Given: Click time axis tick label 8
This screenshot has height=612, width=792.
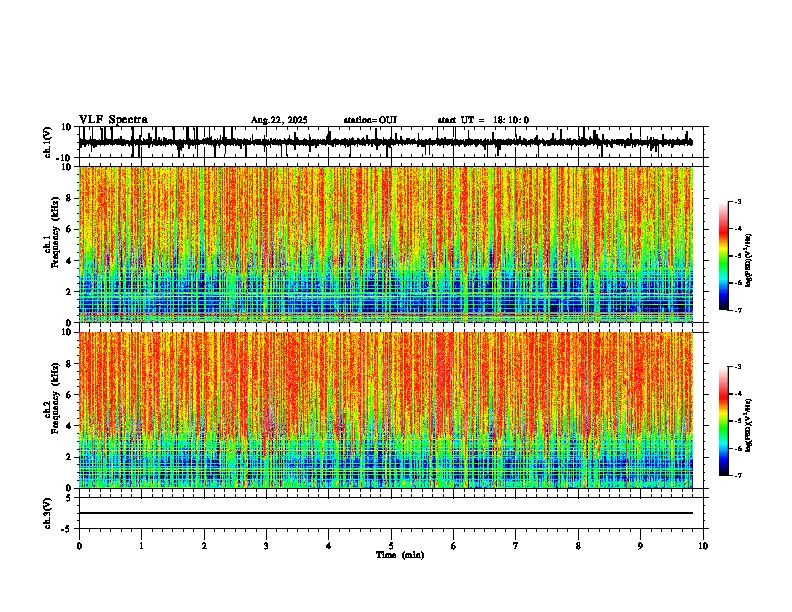Looking at the screenshot, I should [578, 546].
